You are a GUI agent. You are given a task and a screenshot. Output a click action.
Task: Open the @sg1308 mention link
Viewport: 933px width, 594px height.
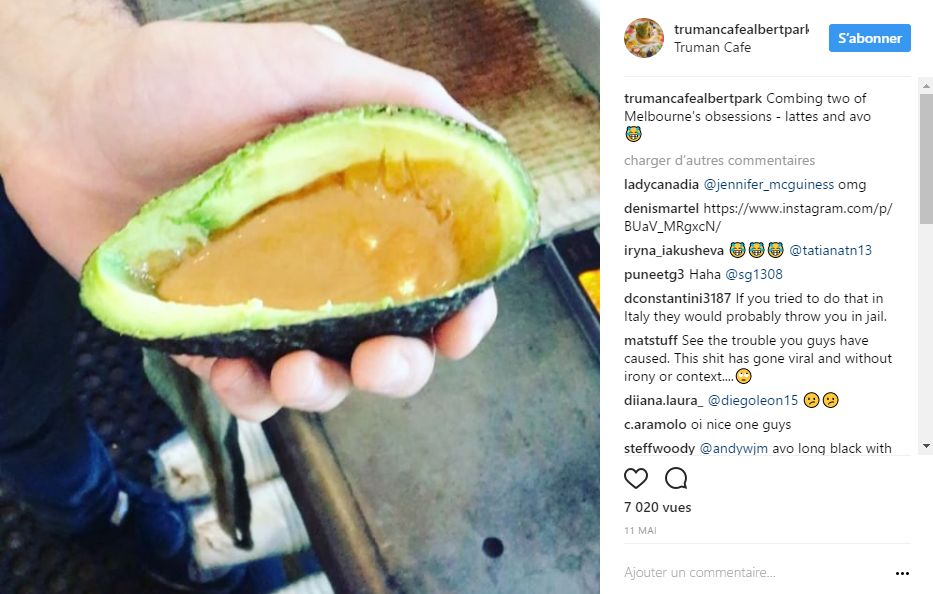coord(753,274)
